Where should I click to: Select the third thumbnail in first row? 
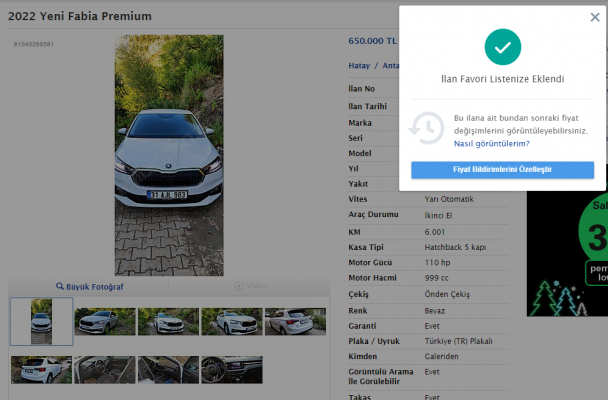[168, 321]
